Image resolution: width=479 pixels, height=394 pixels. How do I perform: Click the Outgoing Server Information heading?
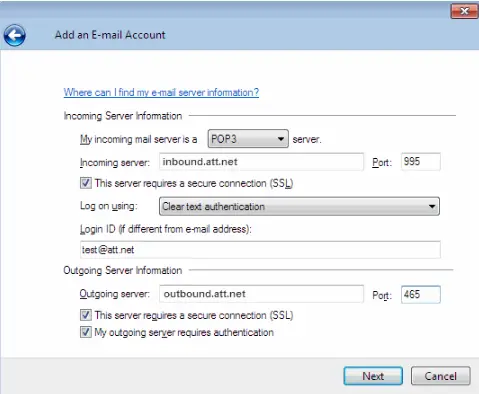point(123,270)
